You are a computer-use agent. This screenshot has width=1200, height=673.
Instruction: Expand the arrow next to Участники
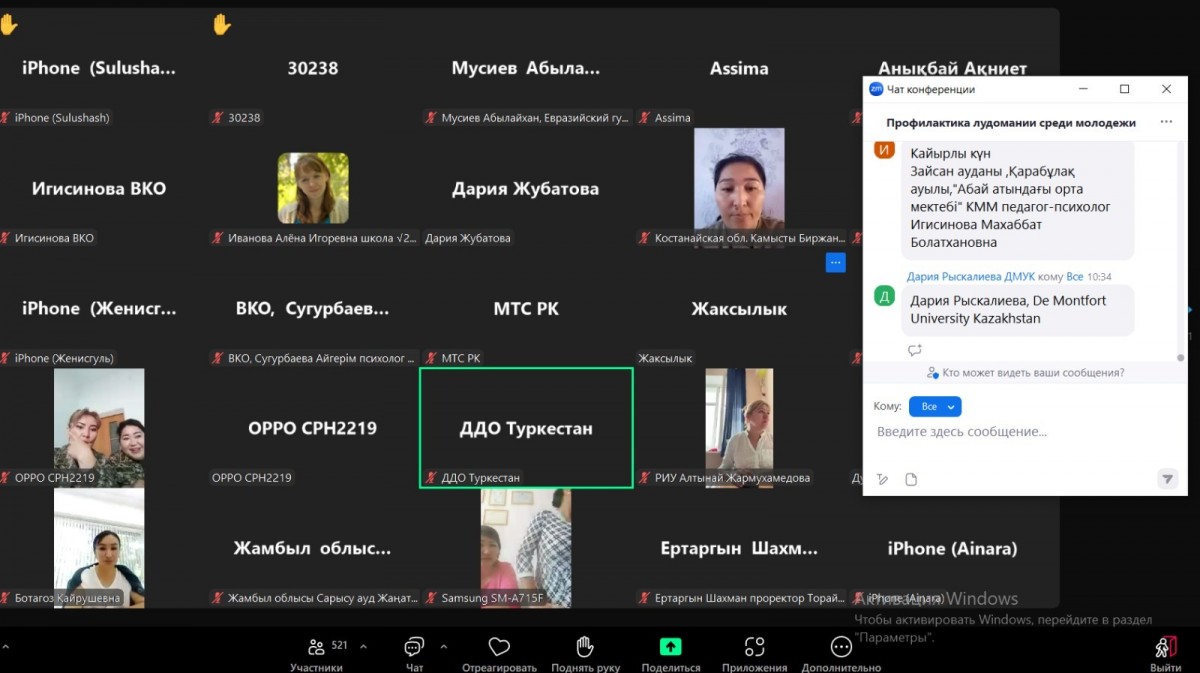pos(362,646)
